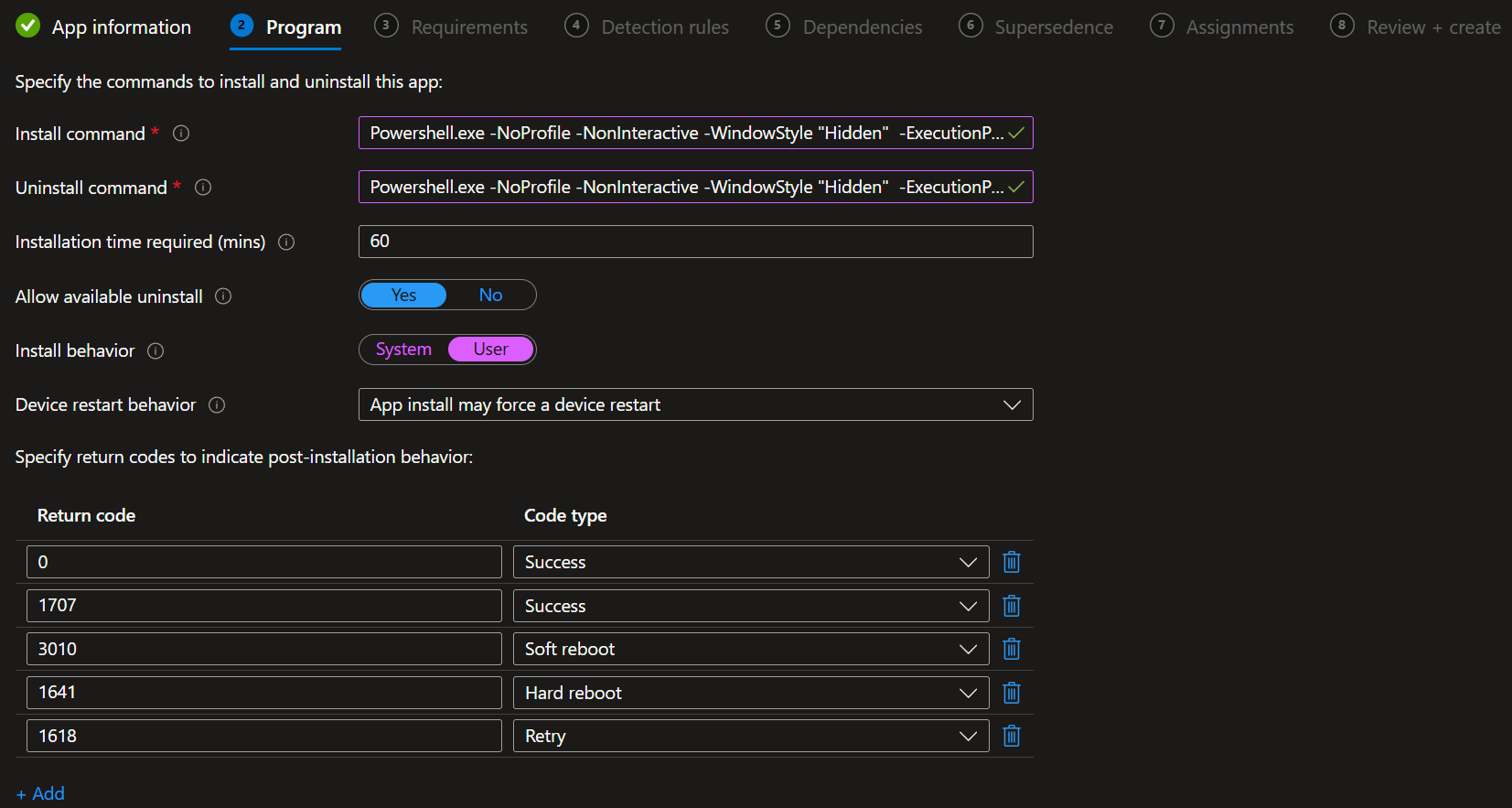
Task: Click the Install command input field
Action: (695, 133)
